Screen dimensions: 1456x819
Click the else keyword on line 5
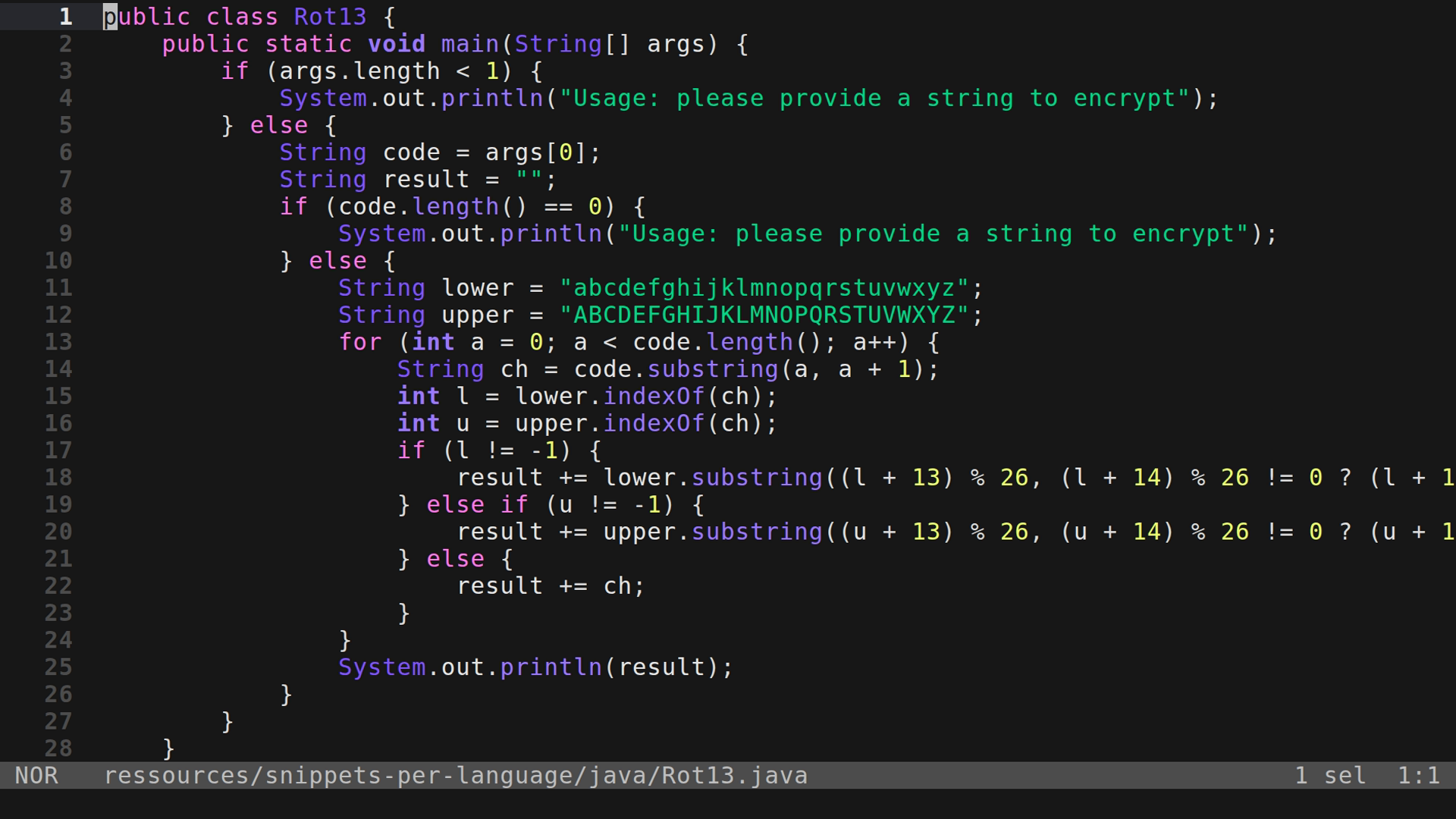point(278,124)
